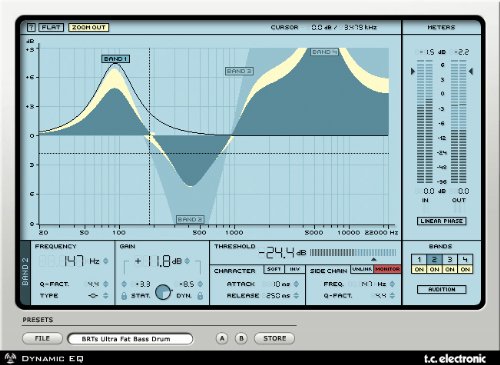
Task: Click the + 11.8 dB gain readout
Action: click(158, 261)
